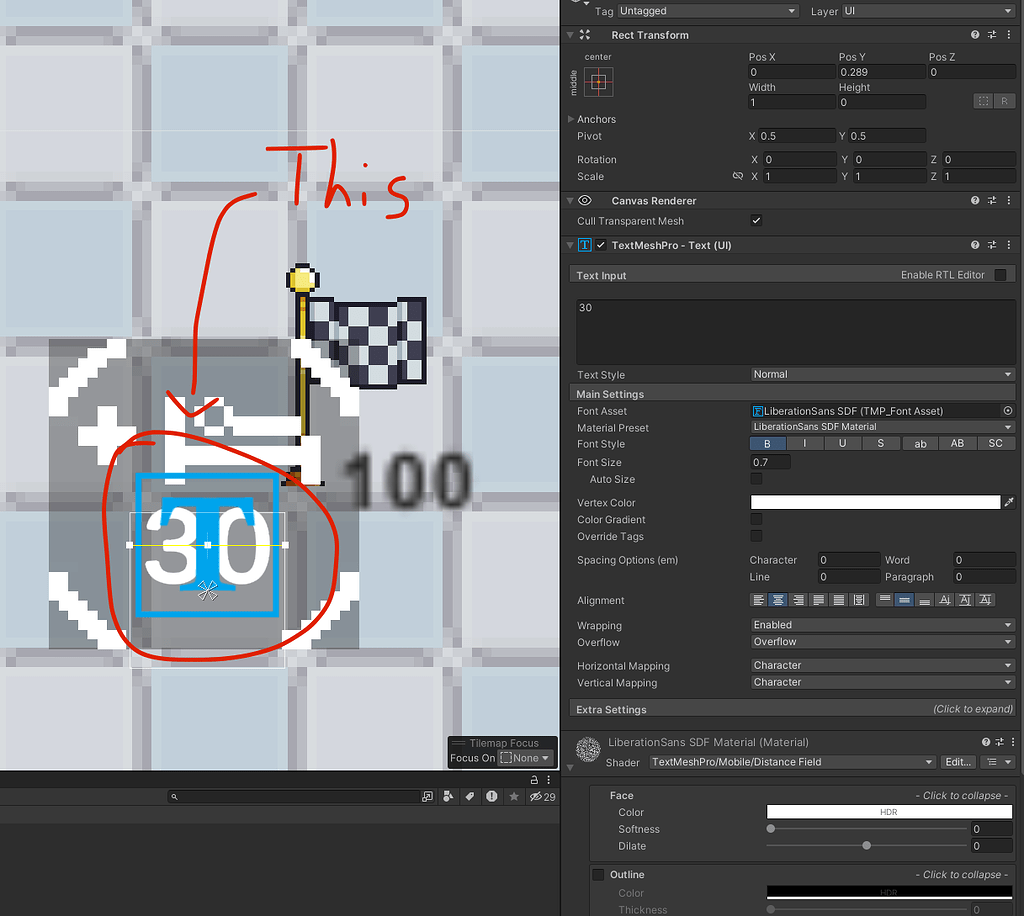The image size is (1024, 916).
Task: Select right text alignment
Action: (799, 600)
